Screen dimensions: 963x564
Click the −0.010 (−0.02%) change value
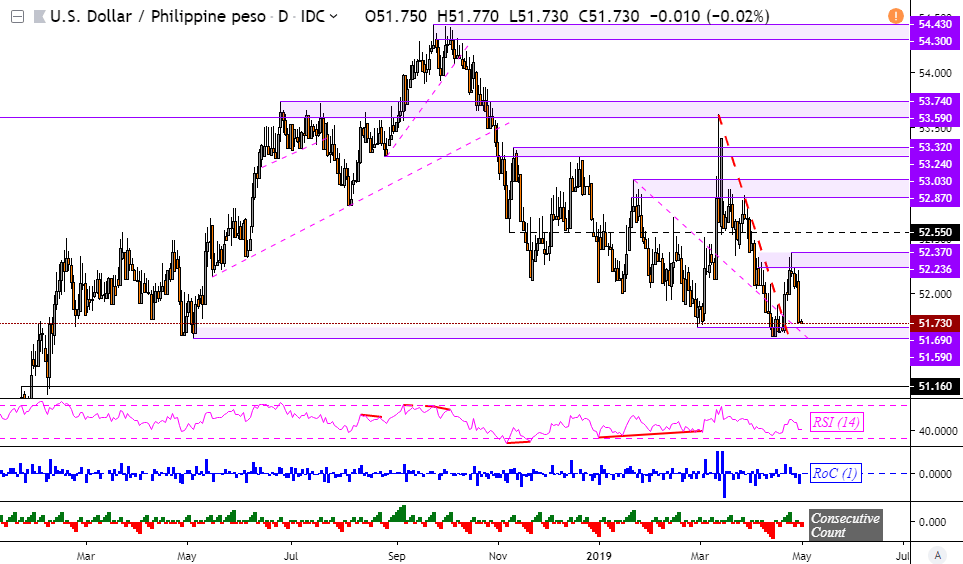pos(709,17)
